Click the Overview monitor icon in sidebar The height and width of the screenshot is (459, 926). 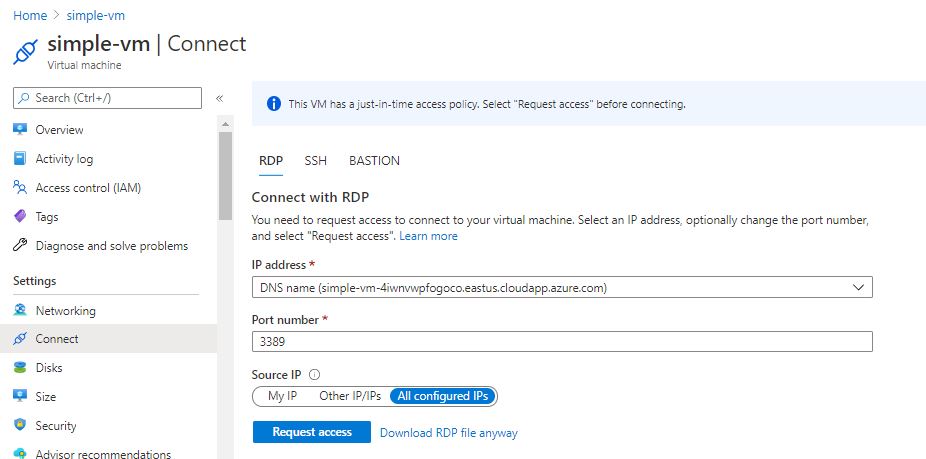pos(20,129)
